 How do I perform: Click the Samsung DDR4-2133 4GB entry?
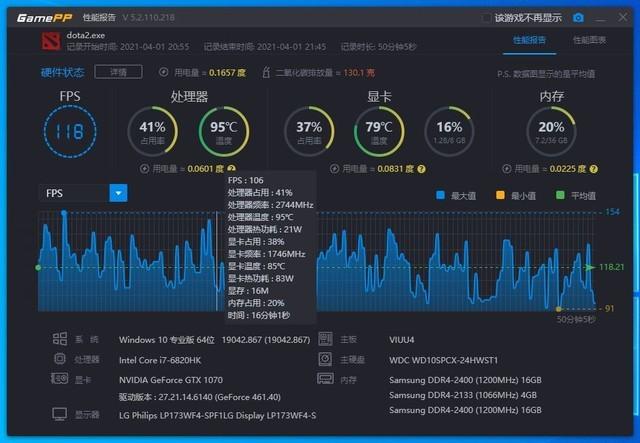click(463, 395)
